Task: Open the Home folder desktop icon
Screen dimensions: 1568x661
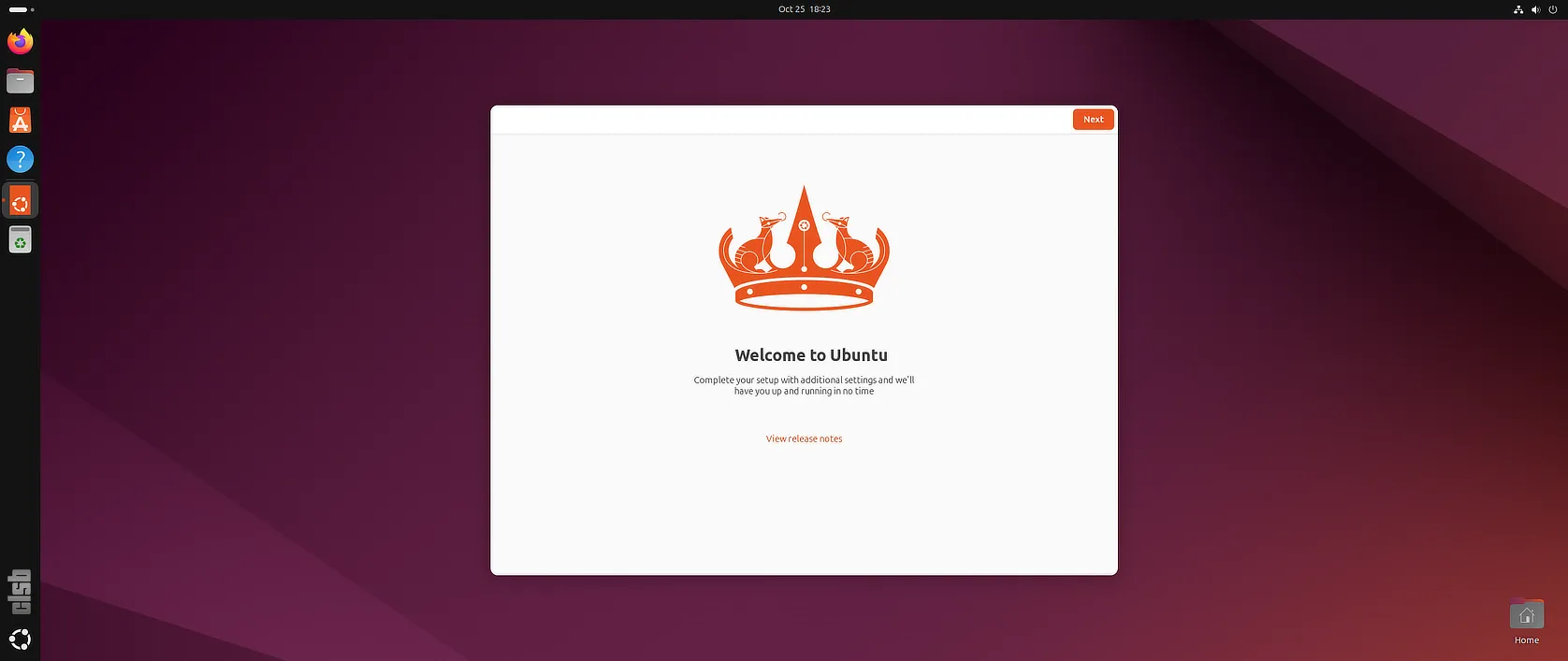Action: [1526, 622]
